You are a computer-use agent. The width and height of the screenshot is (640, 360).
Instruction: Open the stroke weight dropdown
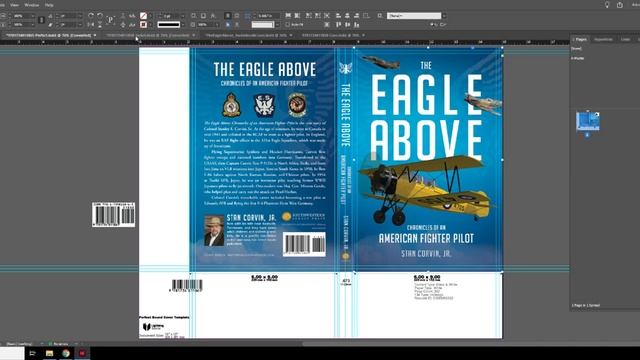(x=182, y=16)
